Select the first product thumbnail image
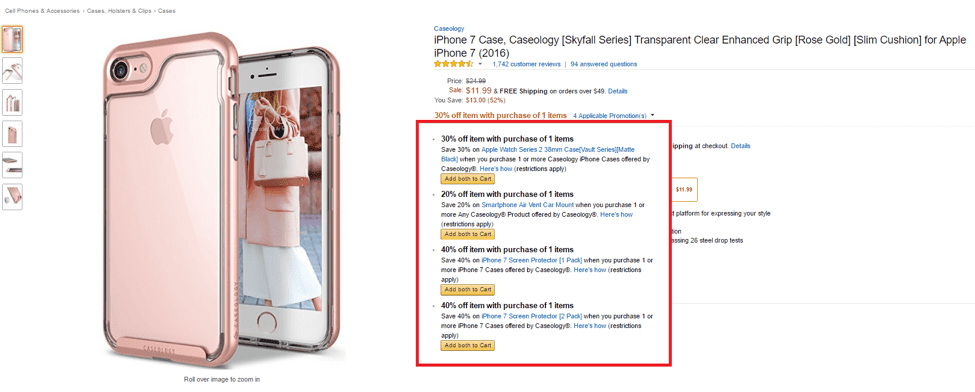The image size is (975, 392). 12,39
